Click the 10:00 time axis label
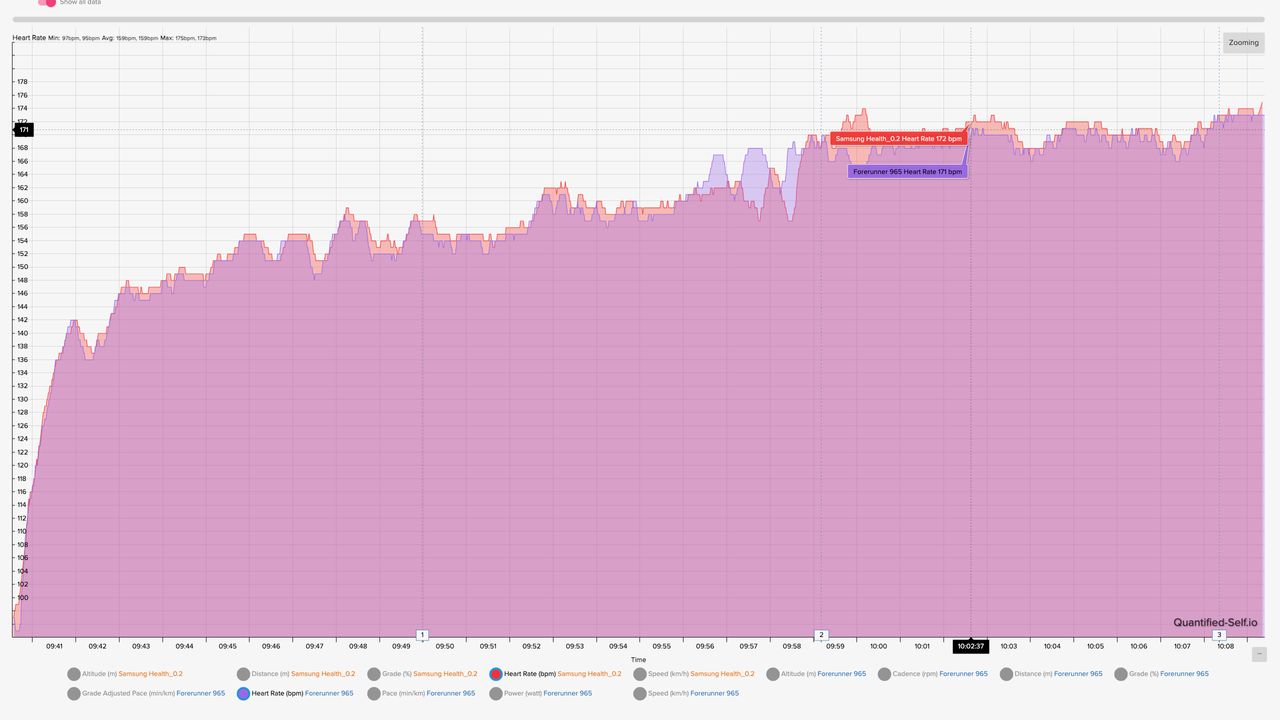Viewport: 1280px width, 720px height. (879, 646)
